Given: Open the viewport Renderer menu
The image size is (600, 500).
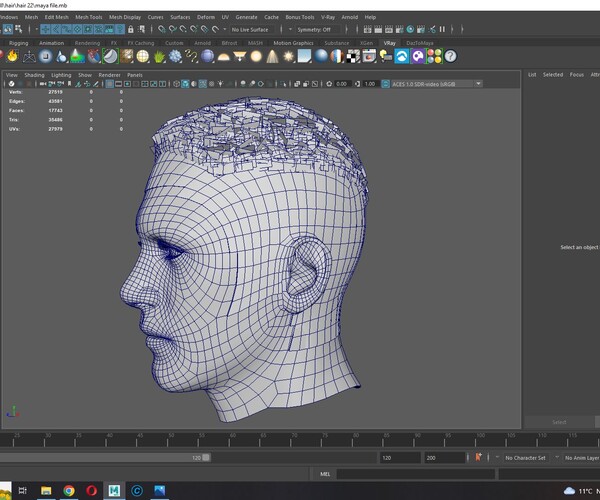Looking at the screenshot, I should pos(109,75).
